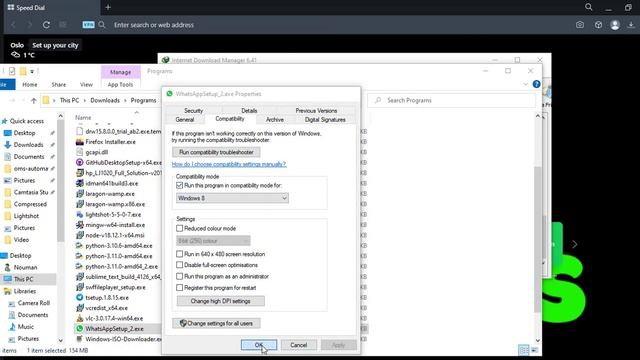Expand the Downloads breadcrumb chevron
This screenshot has height=360, width=640.
pyautogui.click(x=125, y=100)
